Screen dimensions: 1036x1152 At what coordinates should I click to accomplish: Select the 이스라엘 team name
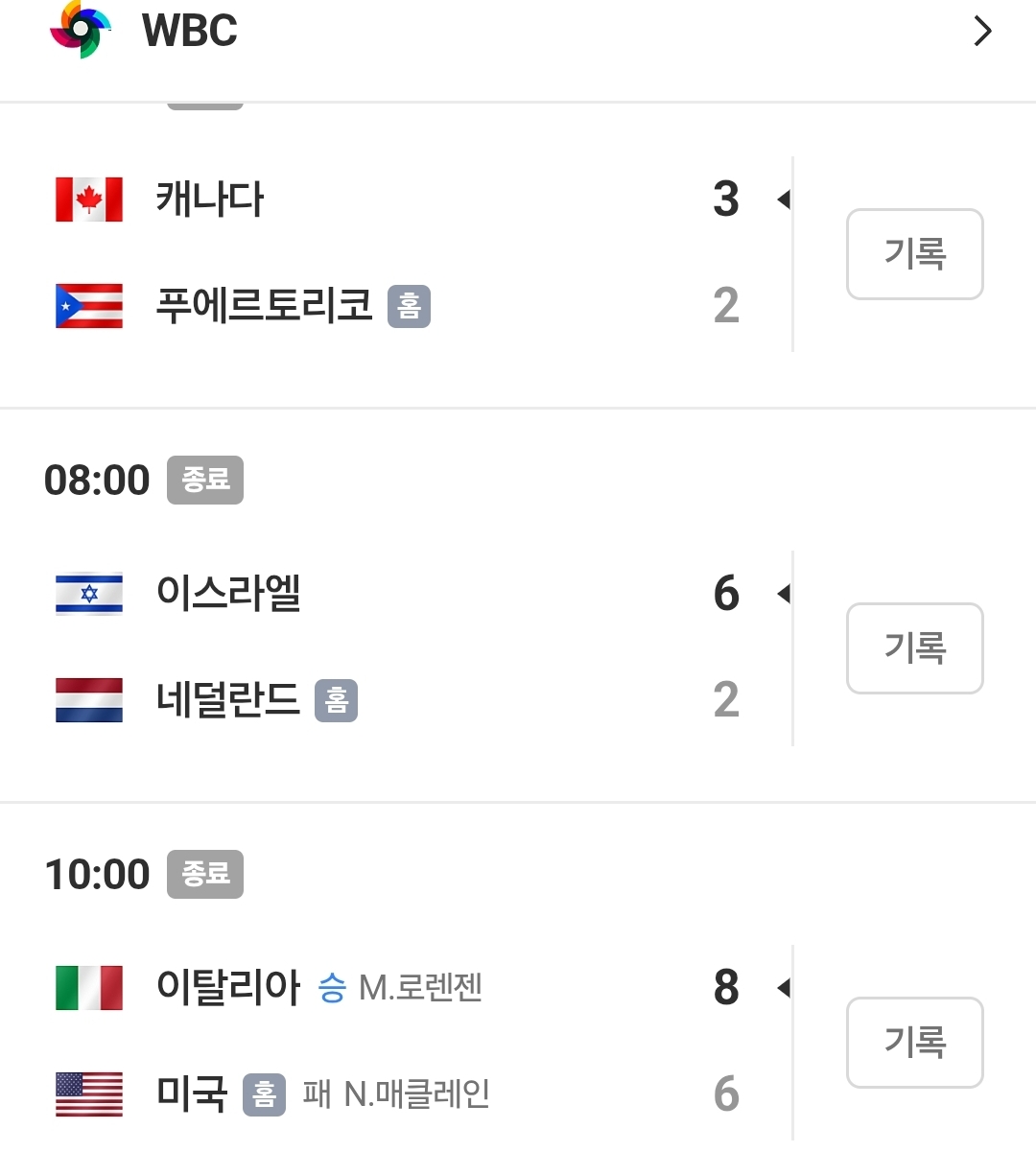[228, 594]
